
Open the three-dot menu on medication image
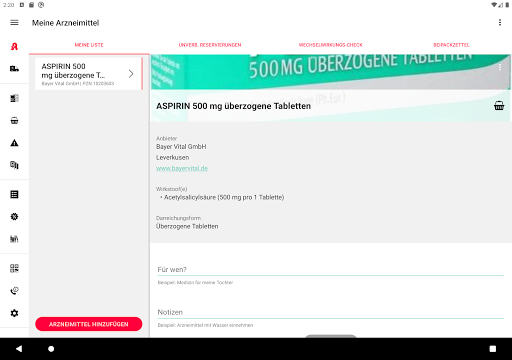(x=500, y=67)
